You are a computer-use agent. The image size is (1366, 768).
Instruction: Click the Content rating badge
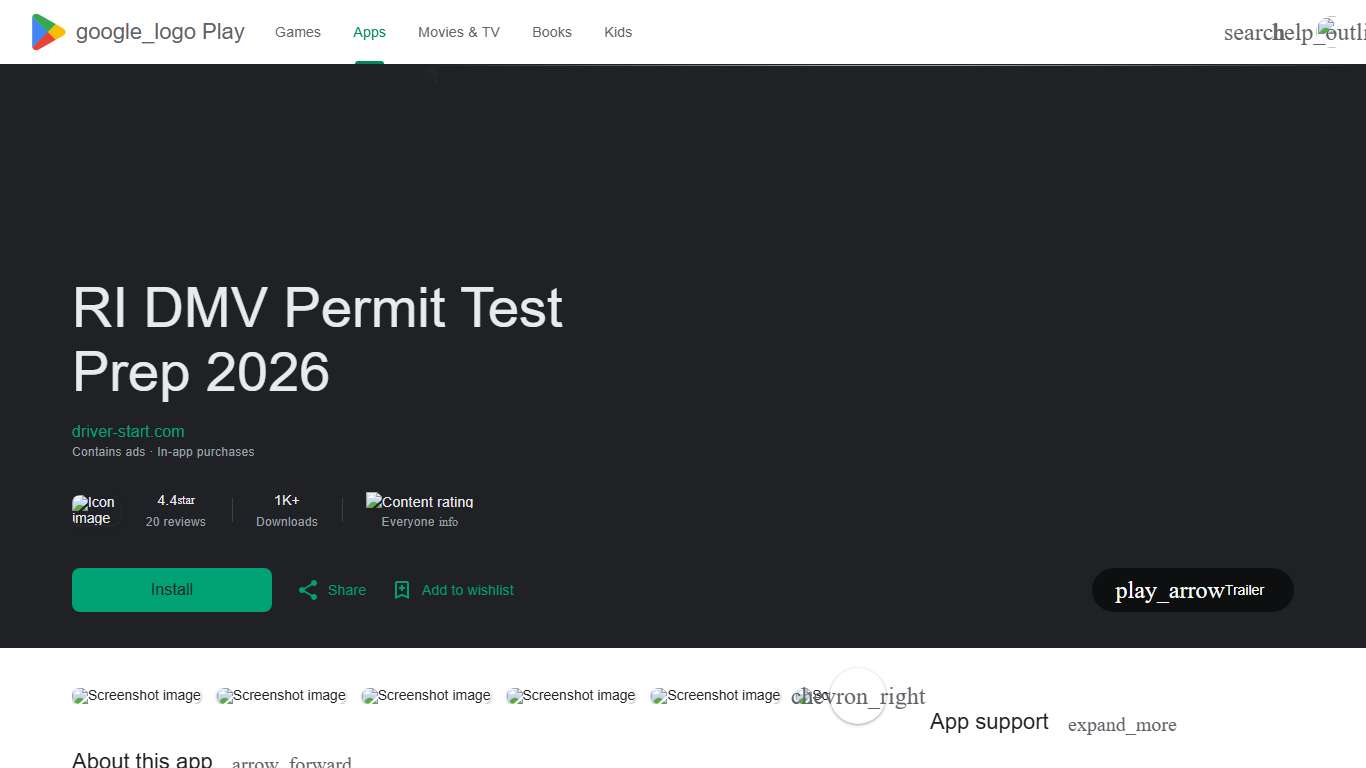pyautogui.click(x=419, y=502)
